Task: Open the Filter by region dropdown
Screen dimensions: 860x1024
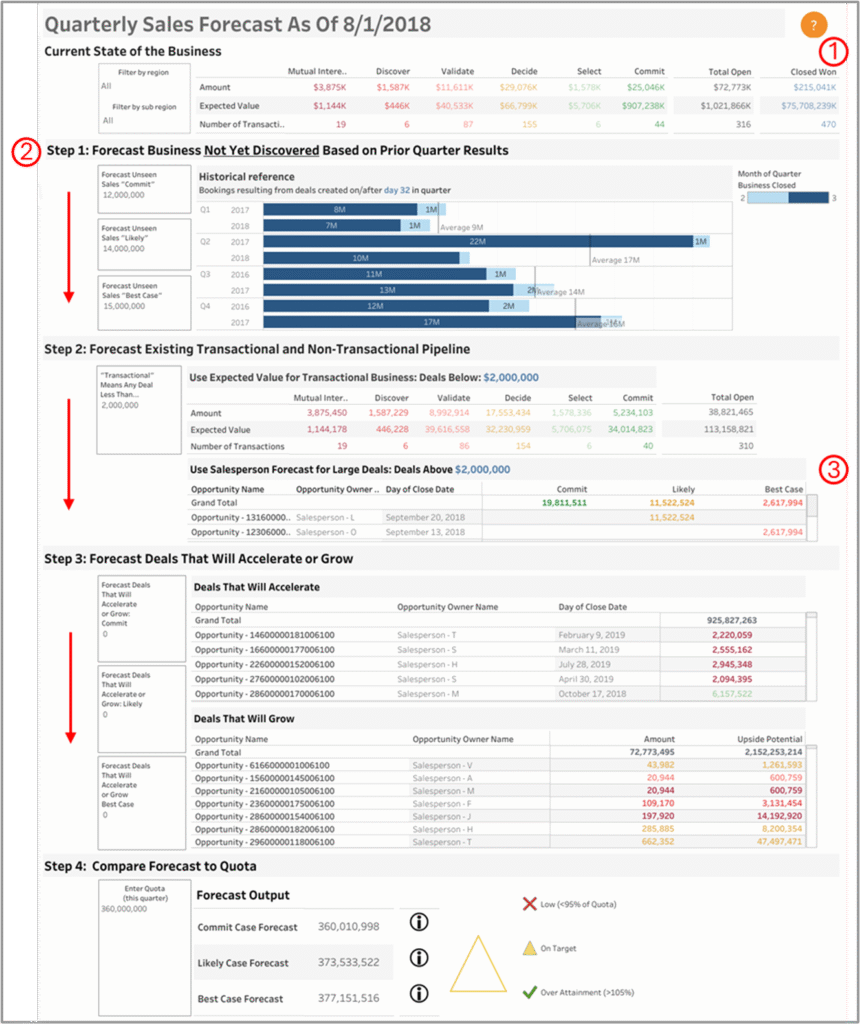Action: click(x=143, y=87)
